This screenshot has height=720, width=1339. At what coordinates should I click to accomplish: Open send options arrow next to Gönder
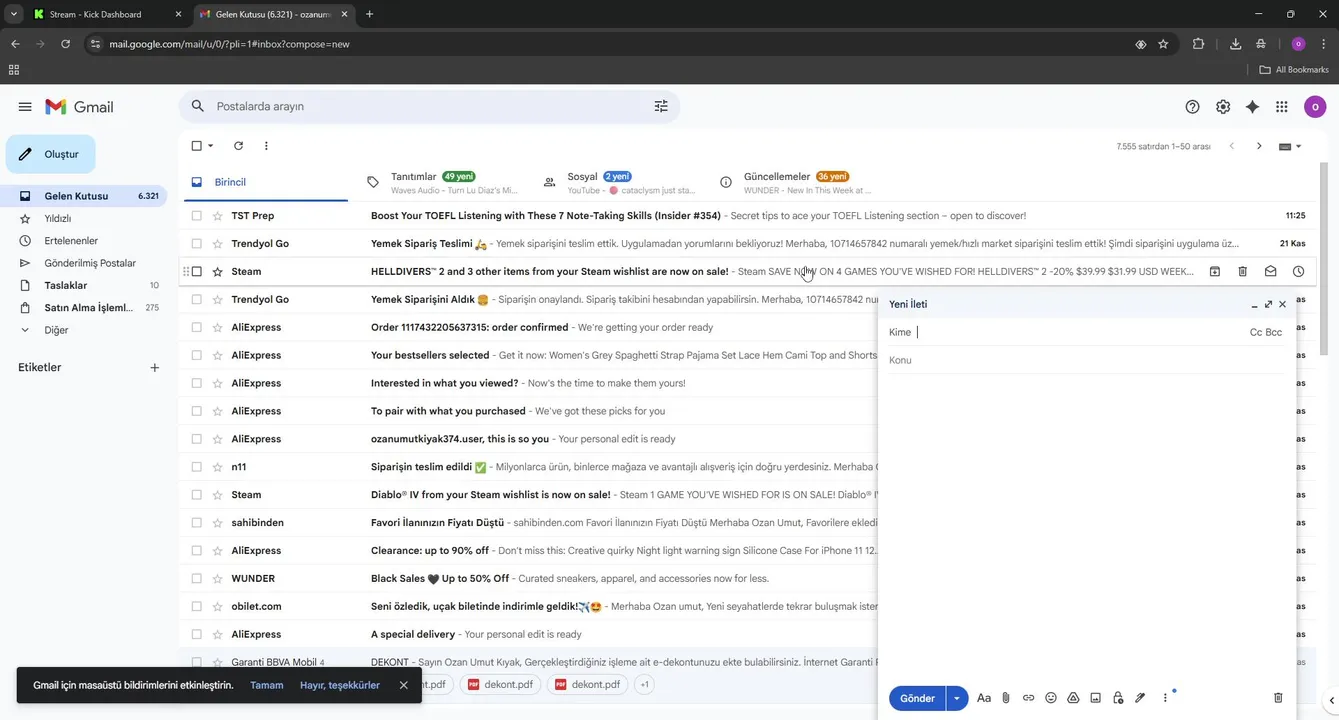[957, 698]
